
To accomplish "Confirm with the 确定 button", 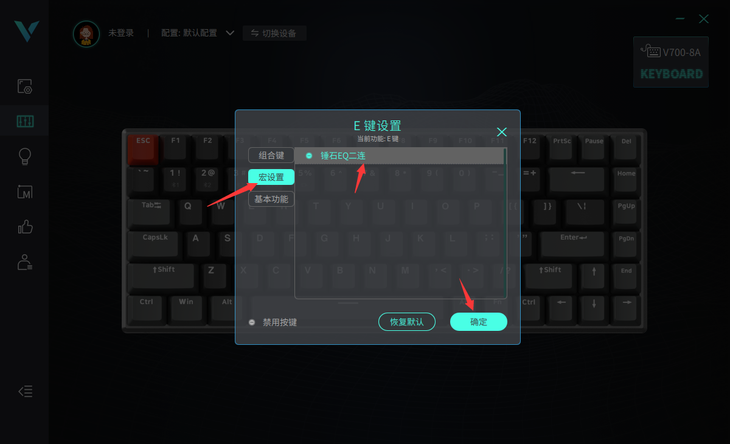I will point(479,322).
